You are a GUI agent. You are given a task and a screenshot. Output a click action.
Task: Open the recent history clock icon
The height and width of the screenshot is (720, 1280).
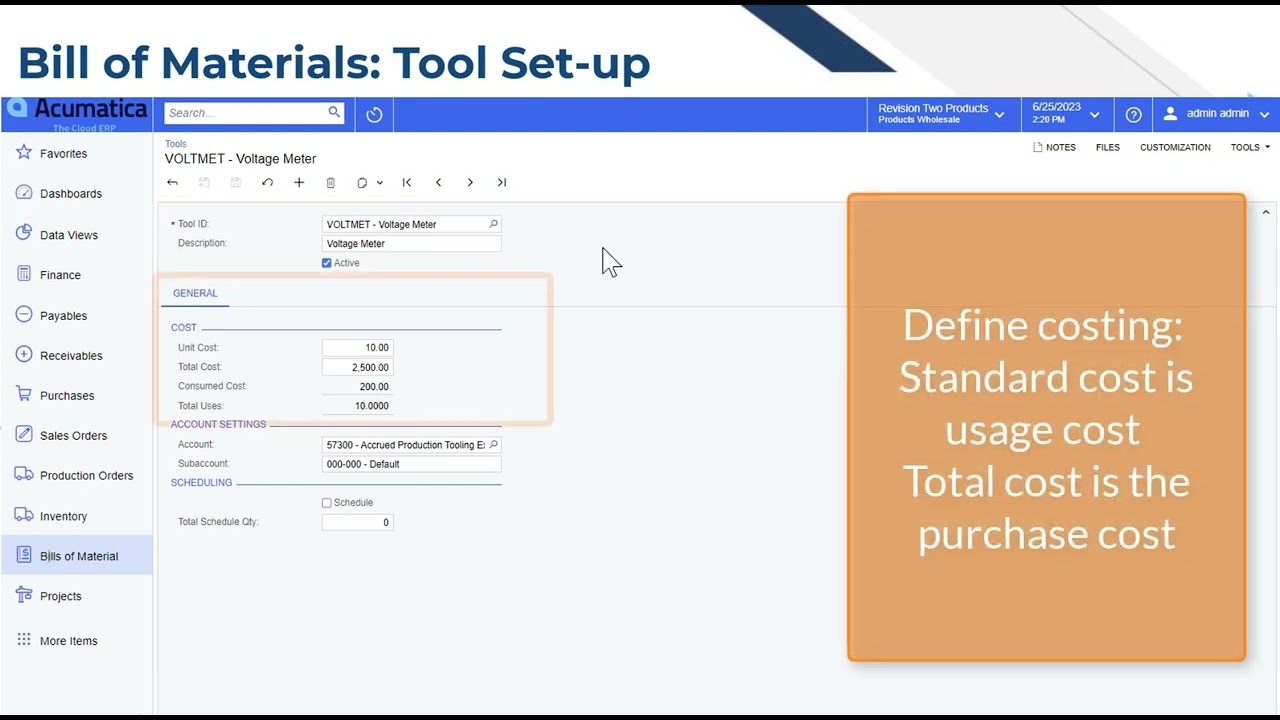coord(374,115)
